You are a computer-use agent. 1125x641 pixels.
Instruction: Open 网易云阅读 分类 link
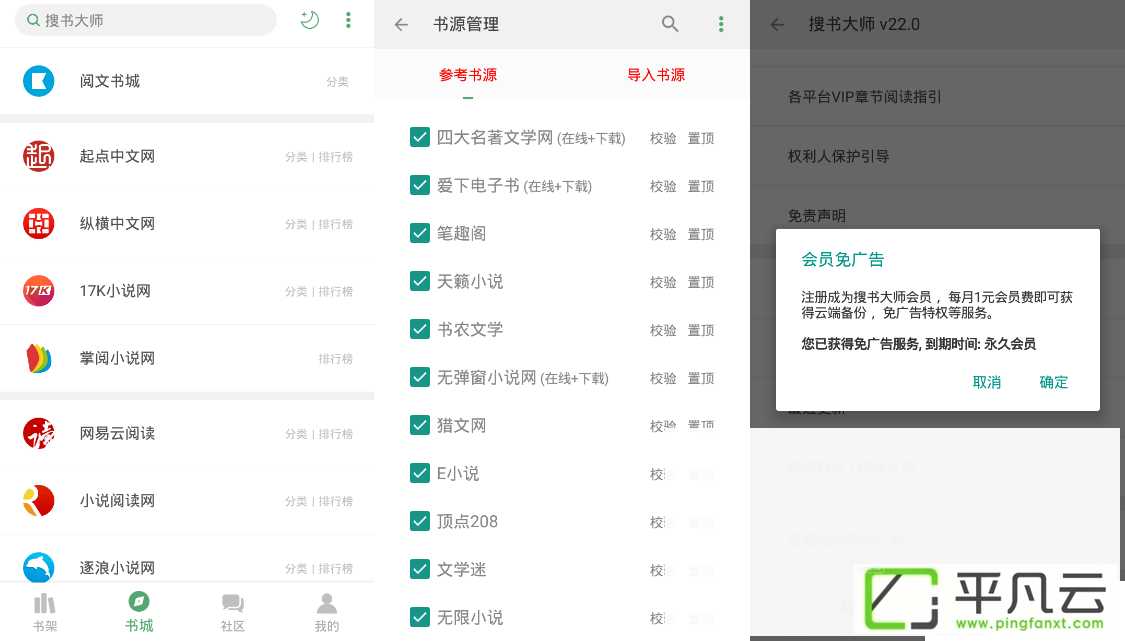(x=296, y=434)
